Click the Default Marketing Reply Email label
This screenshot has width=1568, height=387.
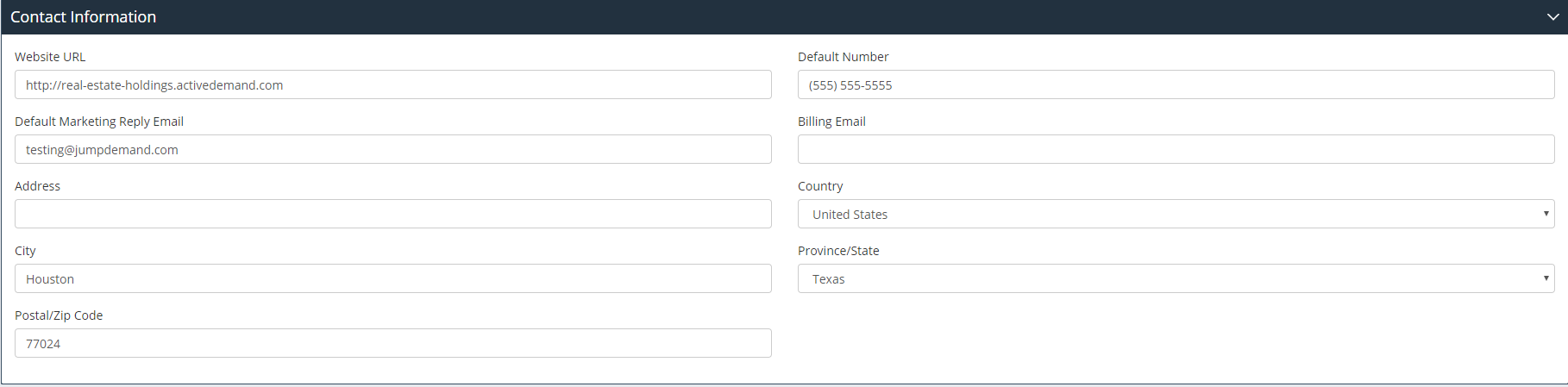point(99,122)
